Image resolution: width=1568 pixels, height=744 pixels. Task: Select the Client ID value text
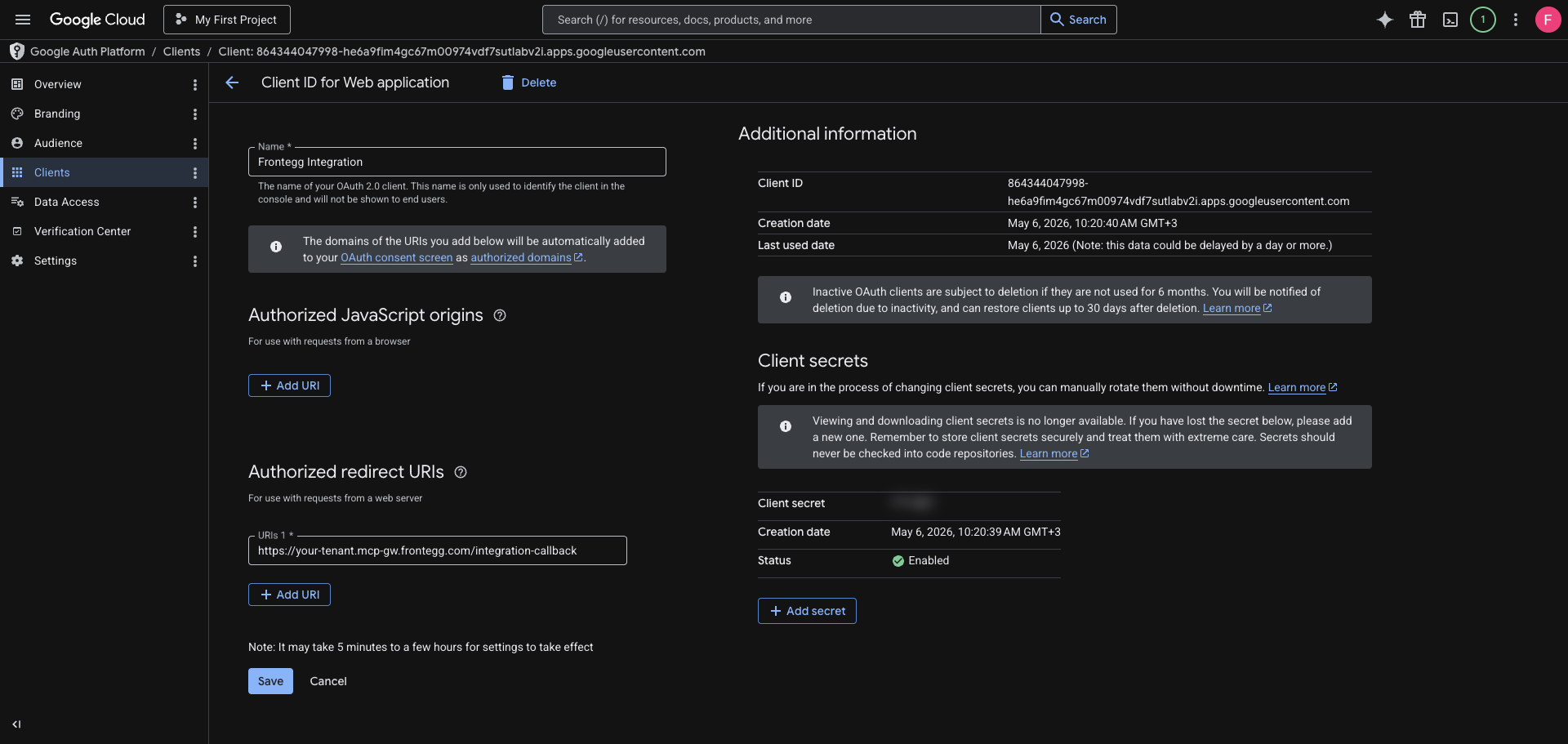pos(1178,192)
